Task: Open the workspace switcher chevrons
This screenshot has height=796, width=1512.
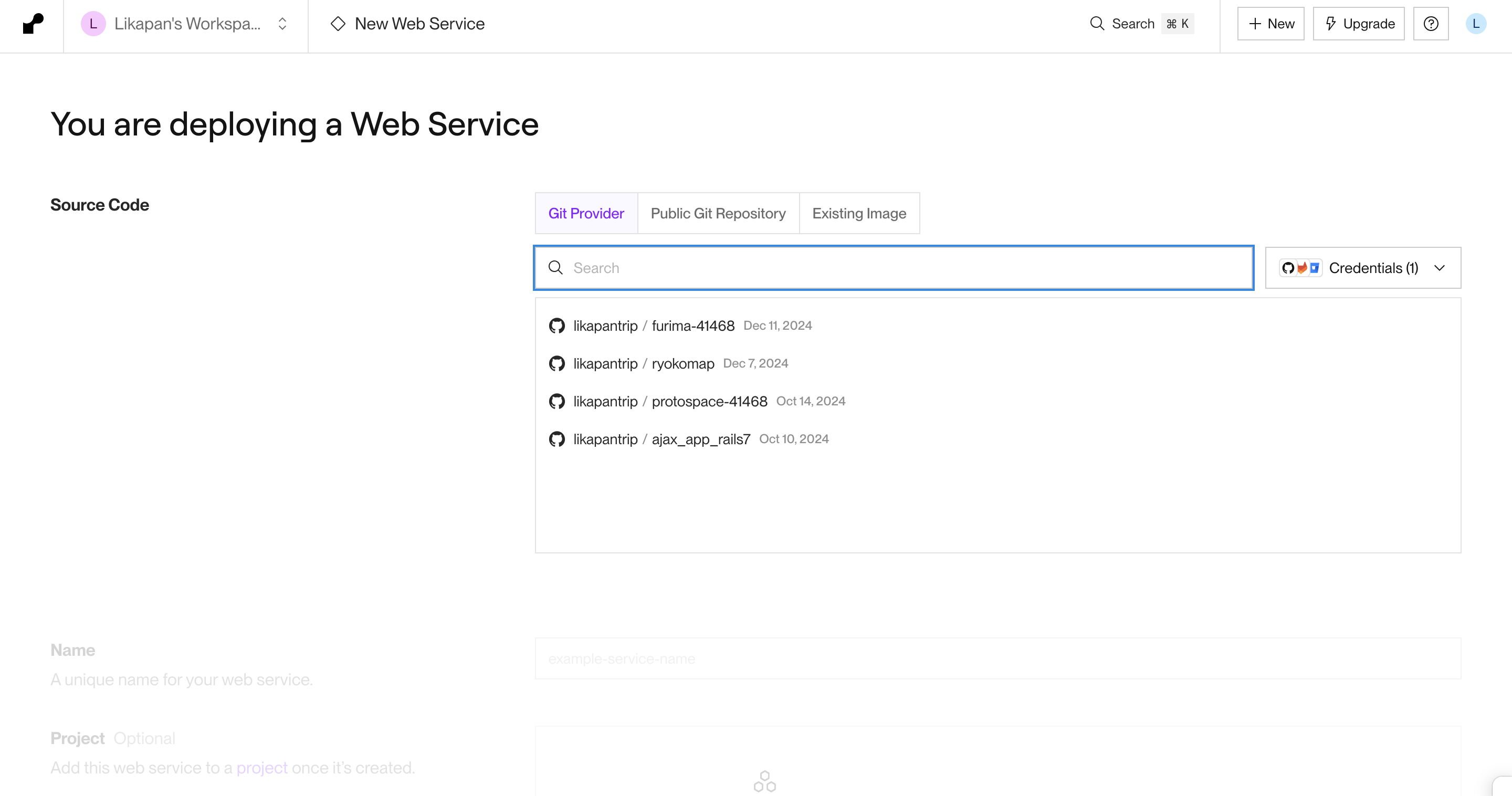Action: tap(282, 24)
